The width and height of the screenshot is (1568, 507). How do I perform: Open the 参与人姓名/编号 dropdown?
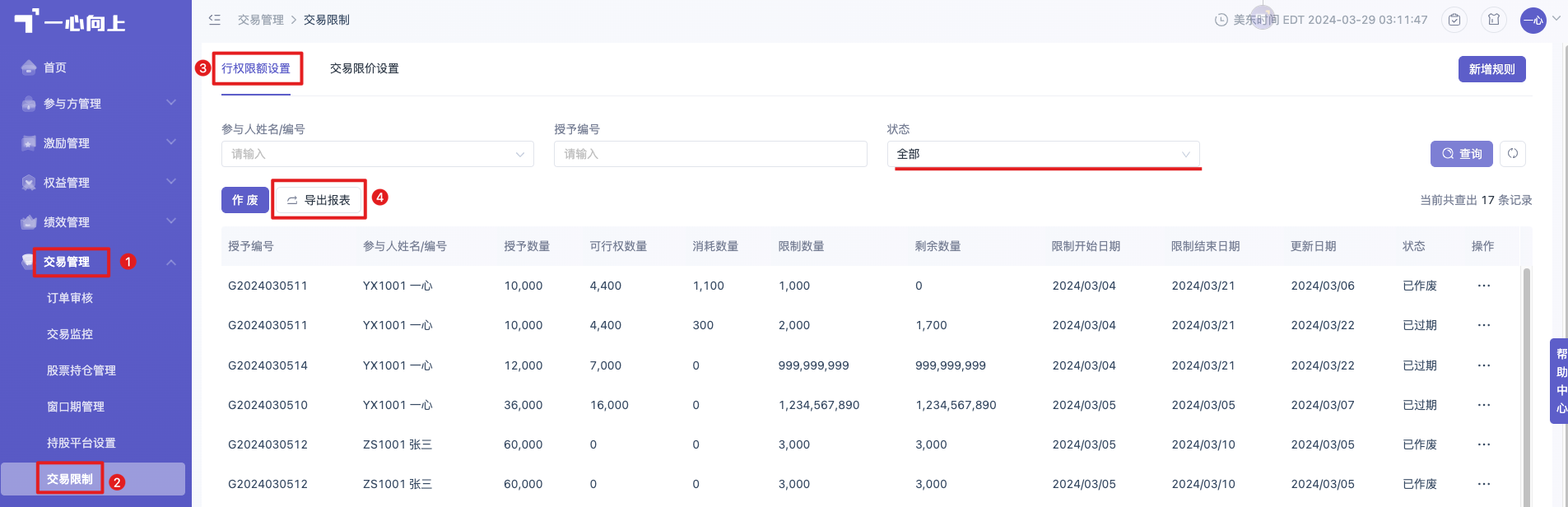[378, 154]
